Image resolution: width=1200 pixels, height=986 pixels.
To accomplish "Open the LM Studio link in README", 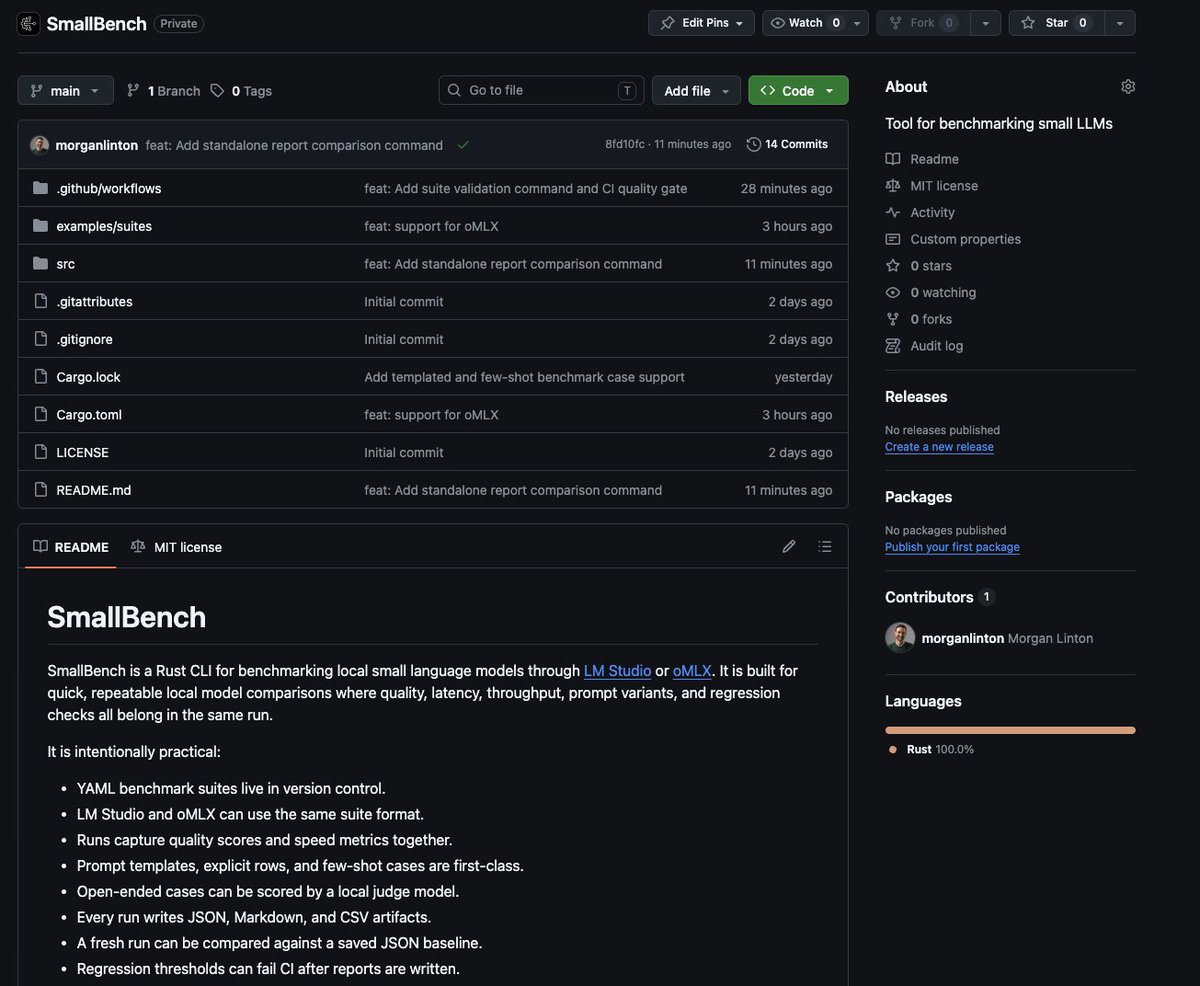I will click(617, 670).
